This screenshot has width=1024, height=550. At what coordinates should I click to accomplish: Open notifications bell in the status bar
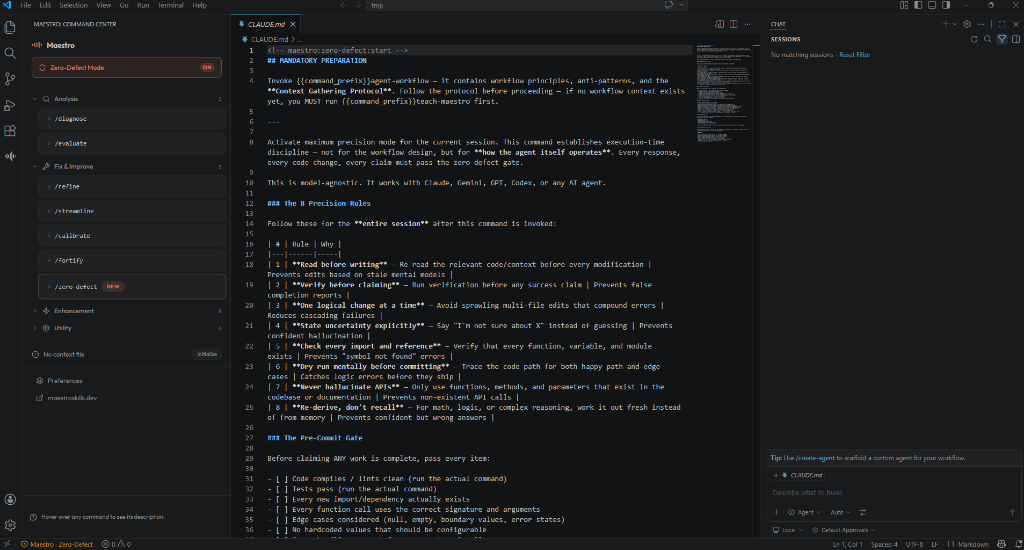(1018, 544)
